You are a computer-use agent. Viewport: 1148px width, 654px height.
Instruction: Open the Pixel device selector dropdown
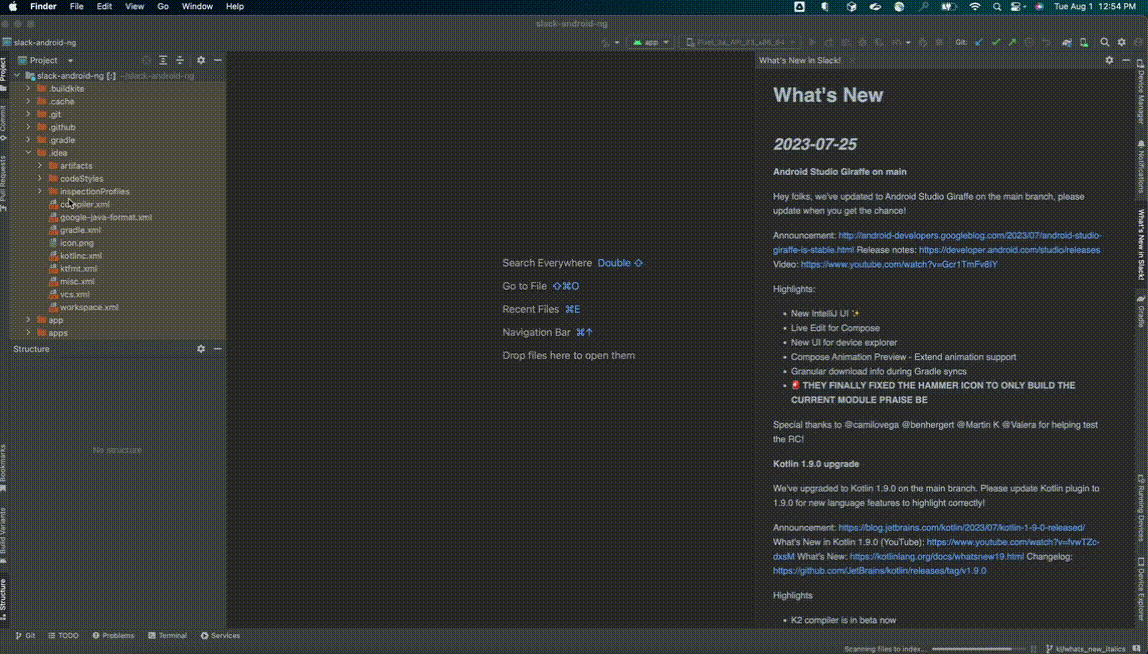pyautogui.click(x=740, y=42)
